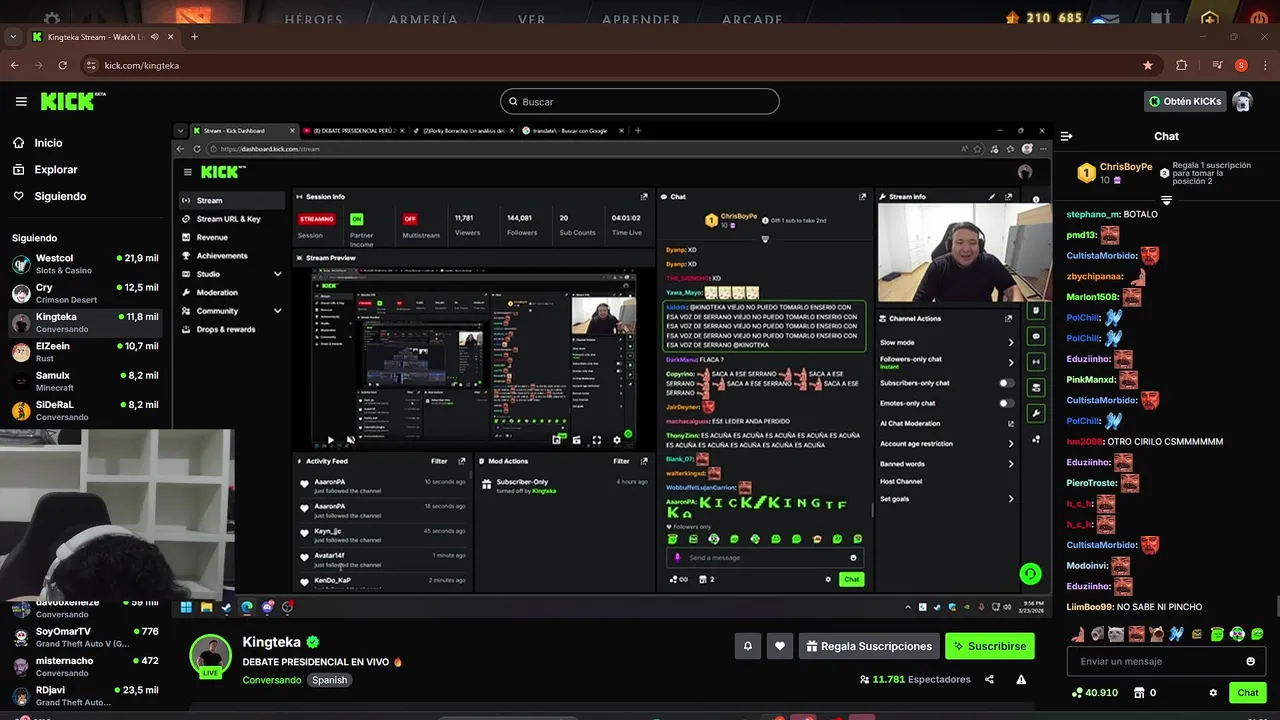Click the verified badge next to Kingteka
The width and height of the screenshot is (1280, 720).
[x=313, y=642]
